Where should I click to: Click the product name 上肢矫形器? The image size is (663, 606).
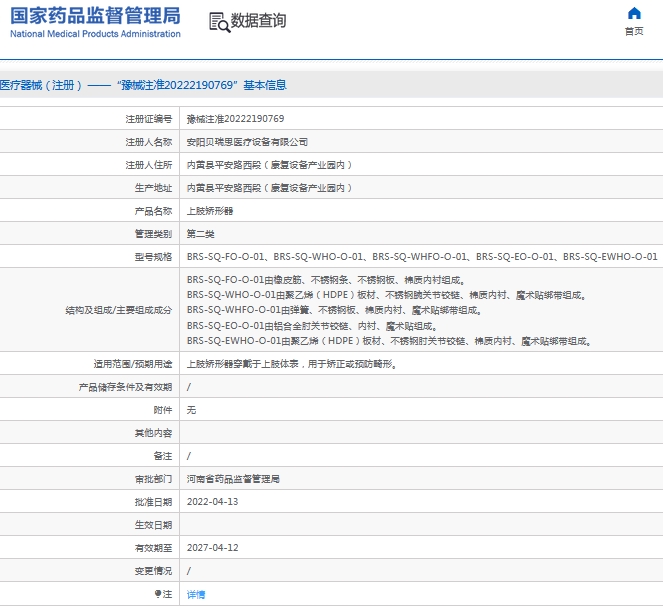[x=210, y=211]
